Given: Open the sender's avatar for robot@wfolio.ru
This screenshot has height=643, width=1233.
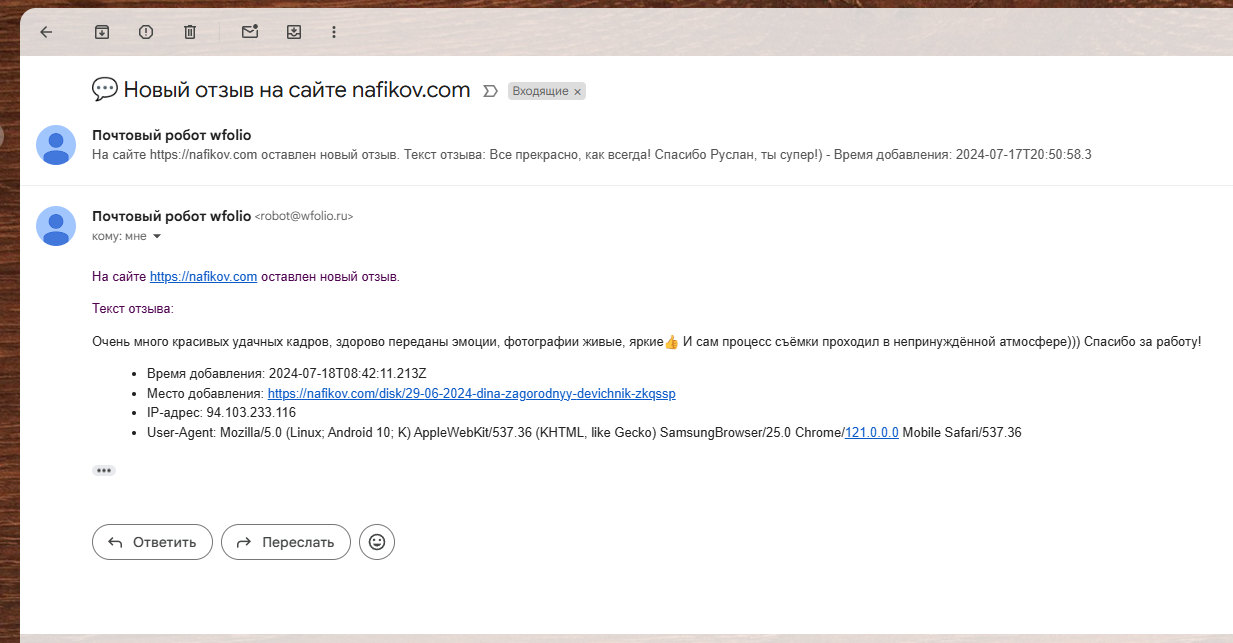Looking at the screenshot, I should coord(56,226).
